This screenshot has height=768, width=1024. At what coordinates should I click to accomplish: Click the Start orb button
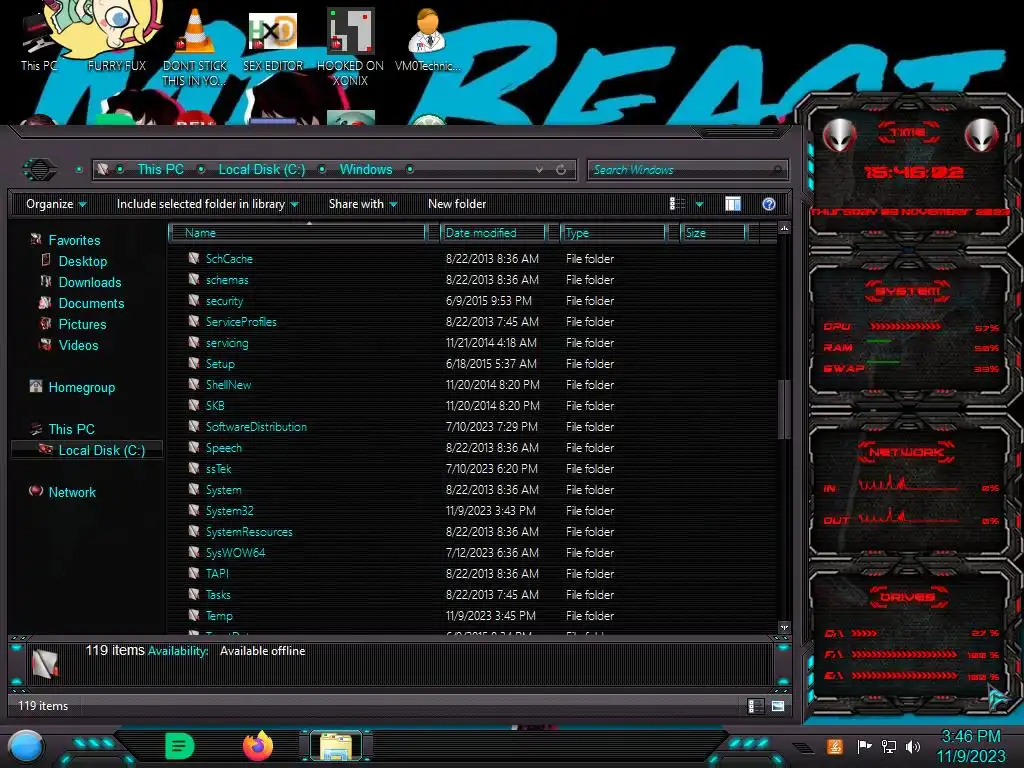(26, 747)
